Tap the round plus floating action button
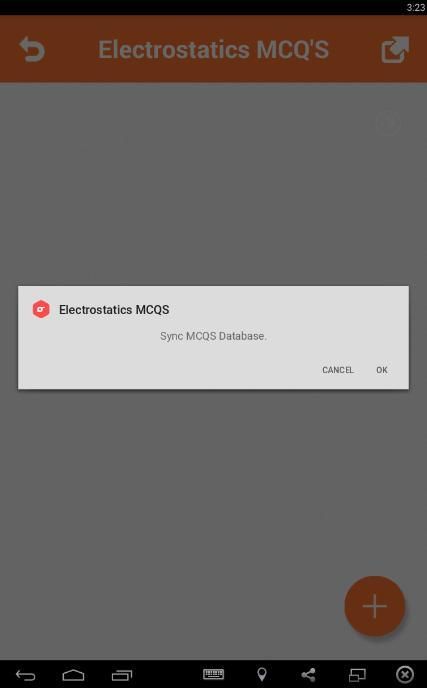This screenshot has height=688, width=427. click(374, 606)
